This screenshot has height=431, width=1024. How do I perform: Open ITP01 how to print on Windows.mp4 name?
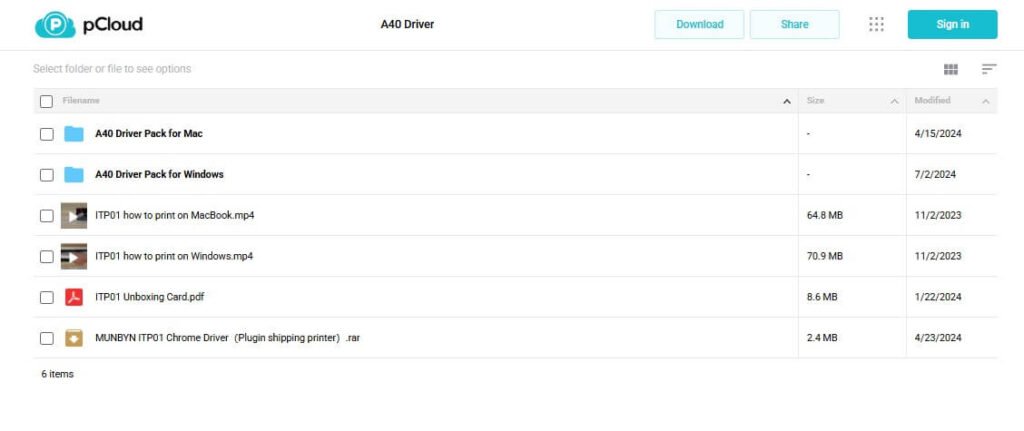174,256
